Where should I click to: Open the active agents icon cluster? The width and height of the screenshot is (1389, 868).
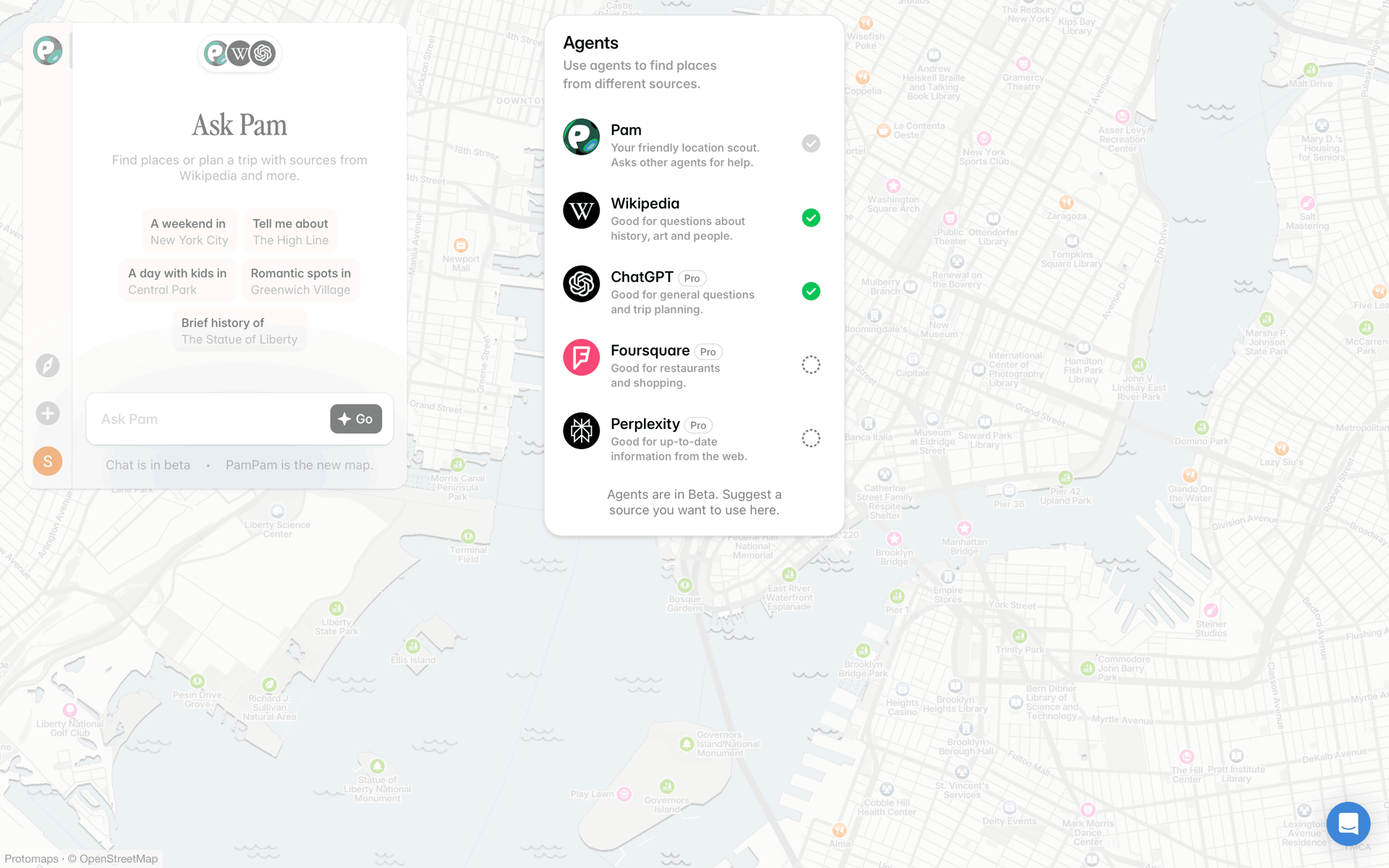pyautogui.click(x=239, y=53)
